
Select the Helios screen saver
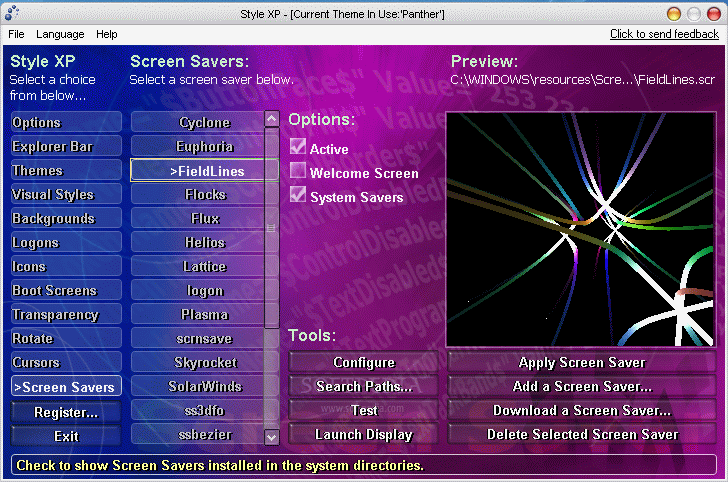[198, 242]
